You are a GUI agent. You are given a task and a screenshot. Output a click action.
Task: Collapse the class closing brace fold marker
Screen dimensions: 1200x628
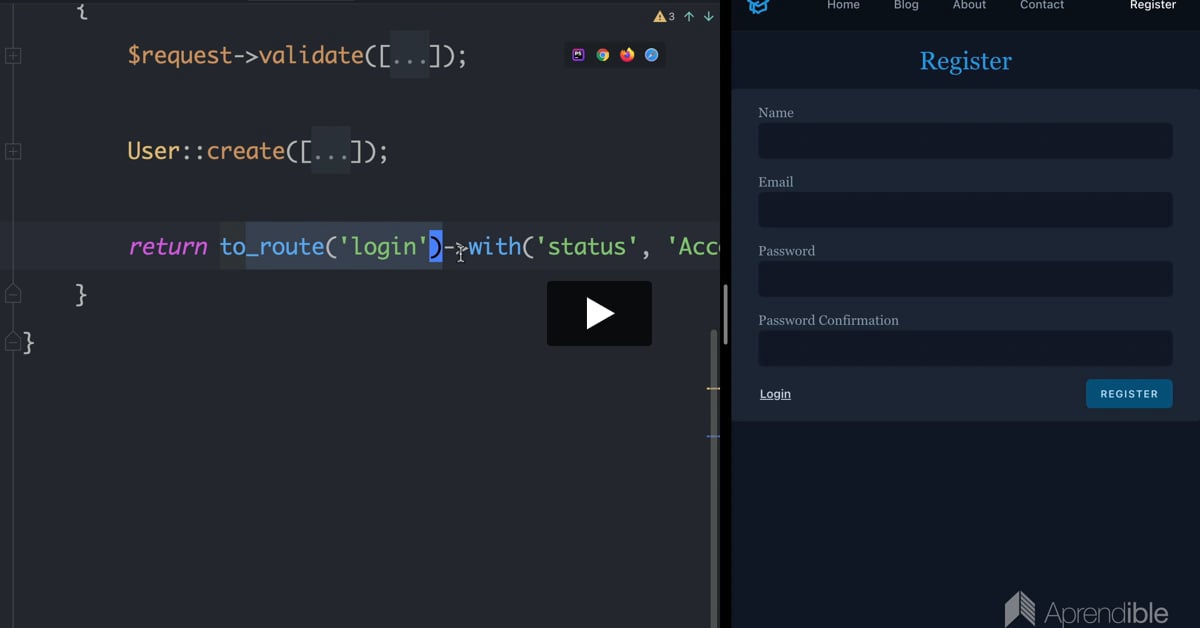(13, 342)
